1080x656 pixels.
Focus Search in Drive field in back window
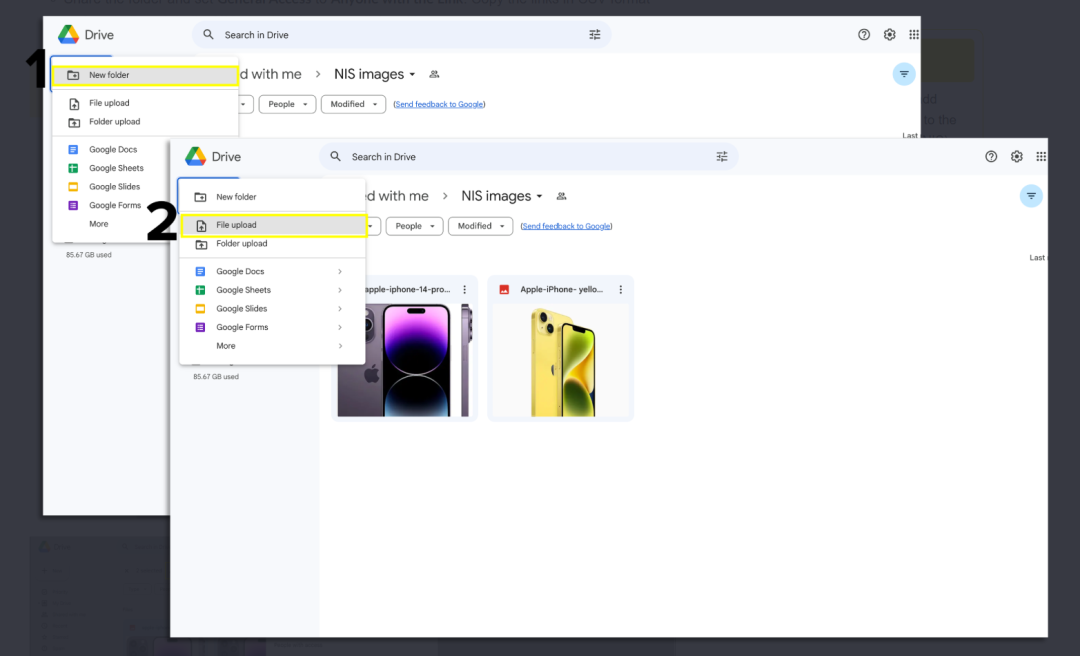pos(402,34)
